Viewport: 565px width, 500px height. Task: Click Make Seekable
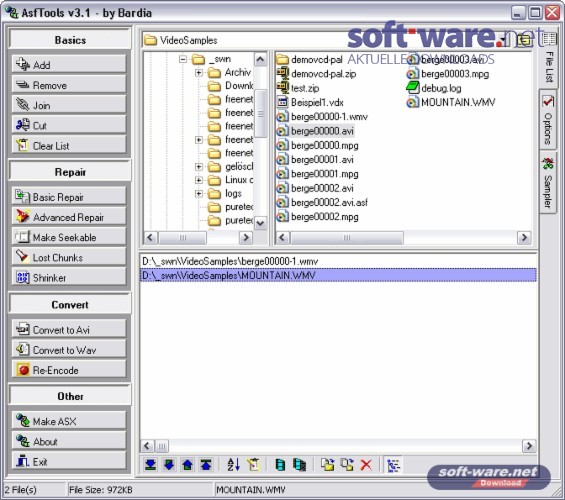[x=69, y=237]
